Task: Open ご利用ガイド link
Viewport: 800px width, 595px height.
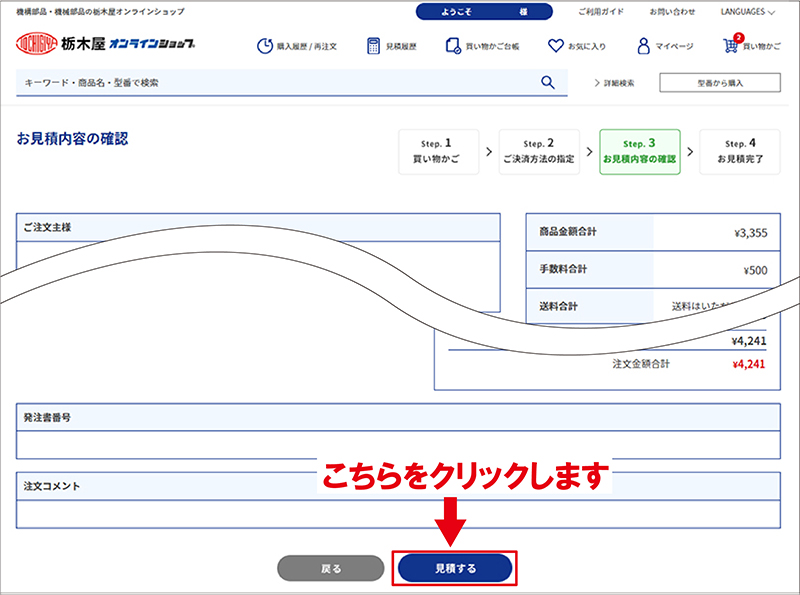Action: tap(602, 12)
